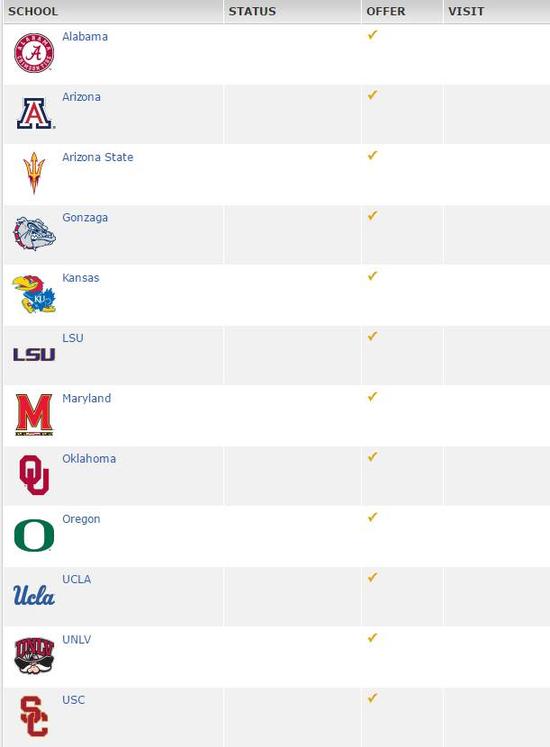
Task: Click the Kansas Jayhawk logo
Action: [34, 294]
